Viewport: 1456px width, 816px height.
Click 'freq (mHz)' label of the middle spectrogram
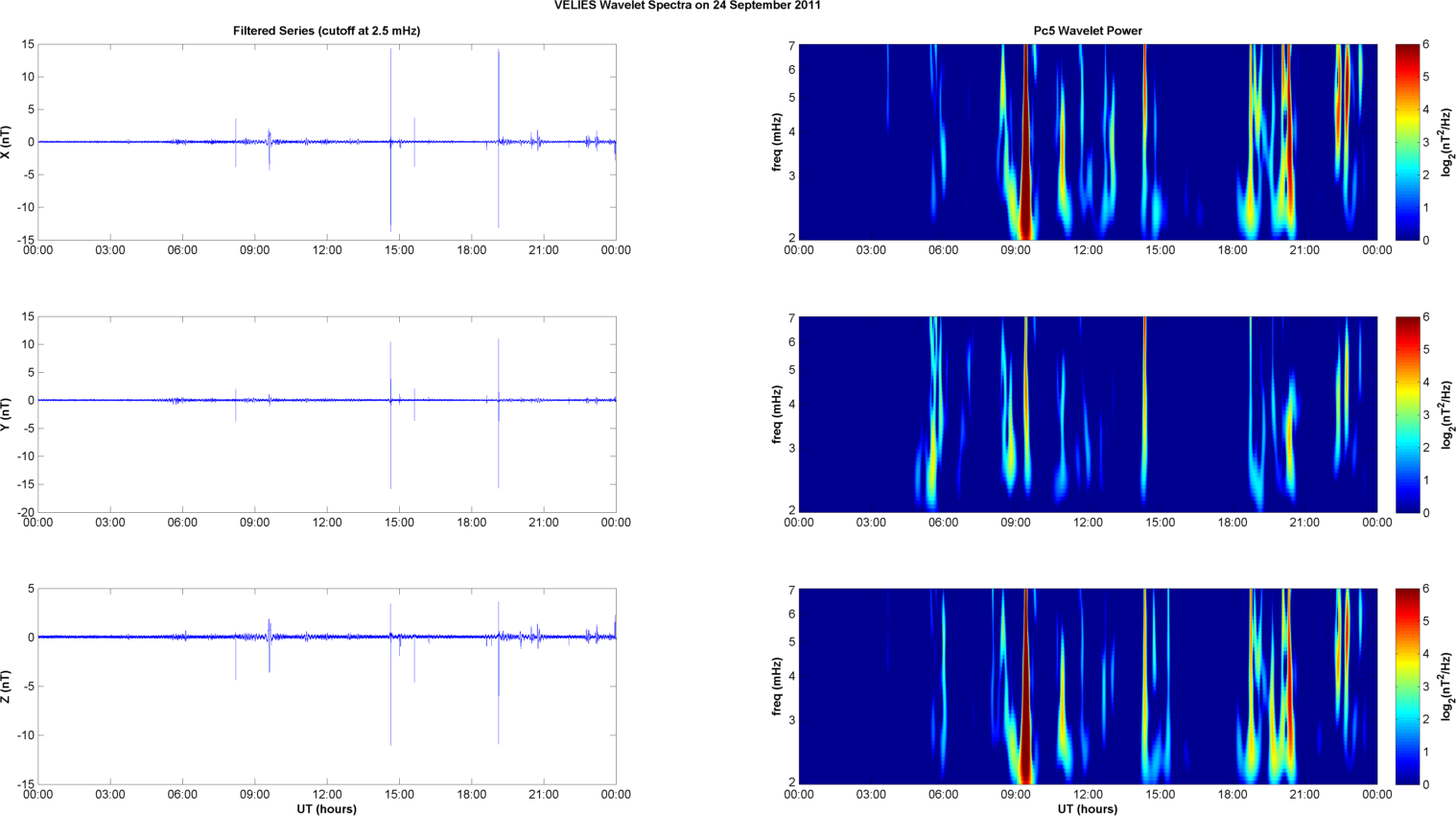point(778,414)
